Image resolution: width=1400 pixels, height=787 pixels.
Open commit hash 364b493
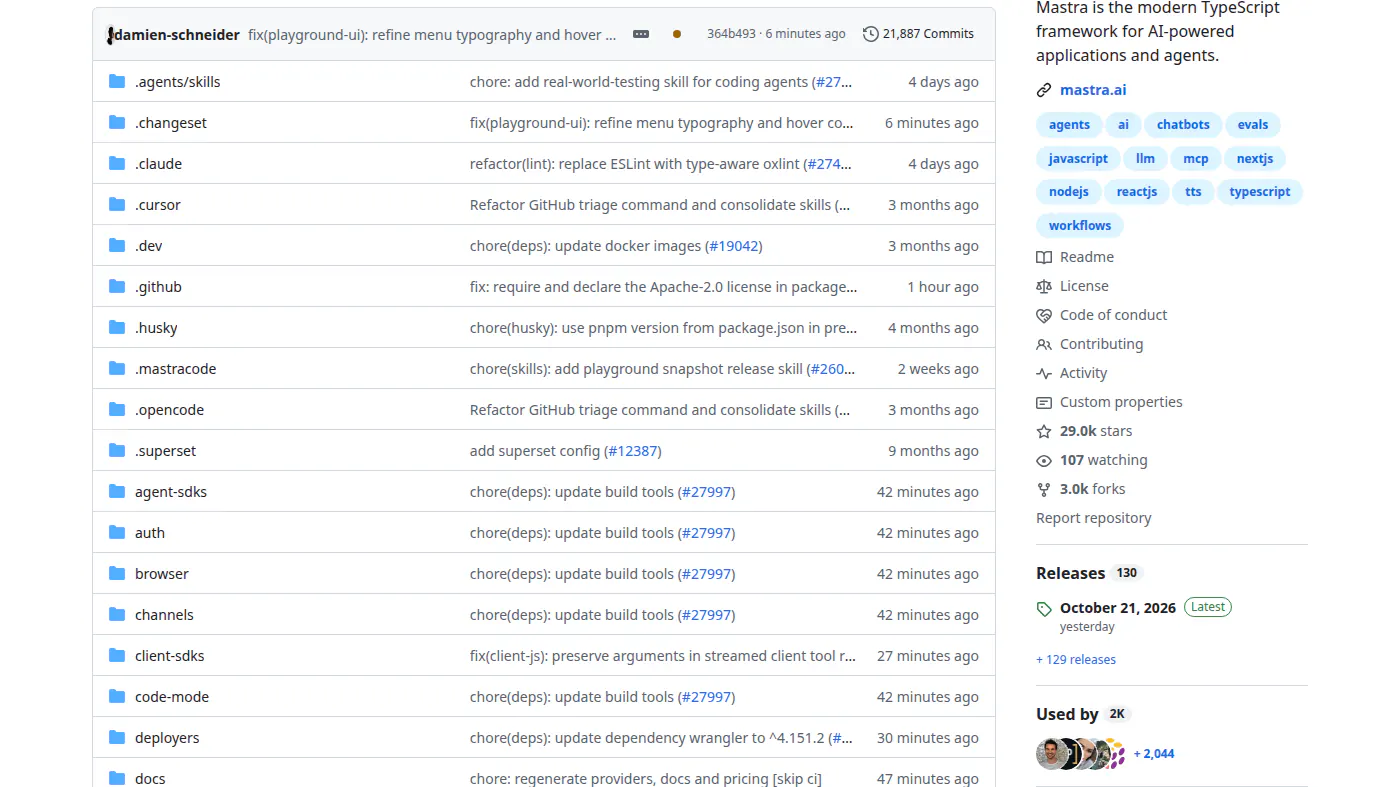pyautogui.click(x=732, y=34)
